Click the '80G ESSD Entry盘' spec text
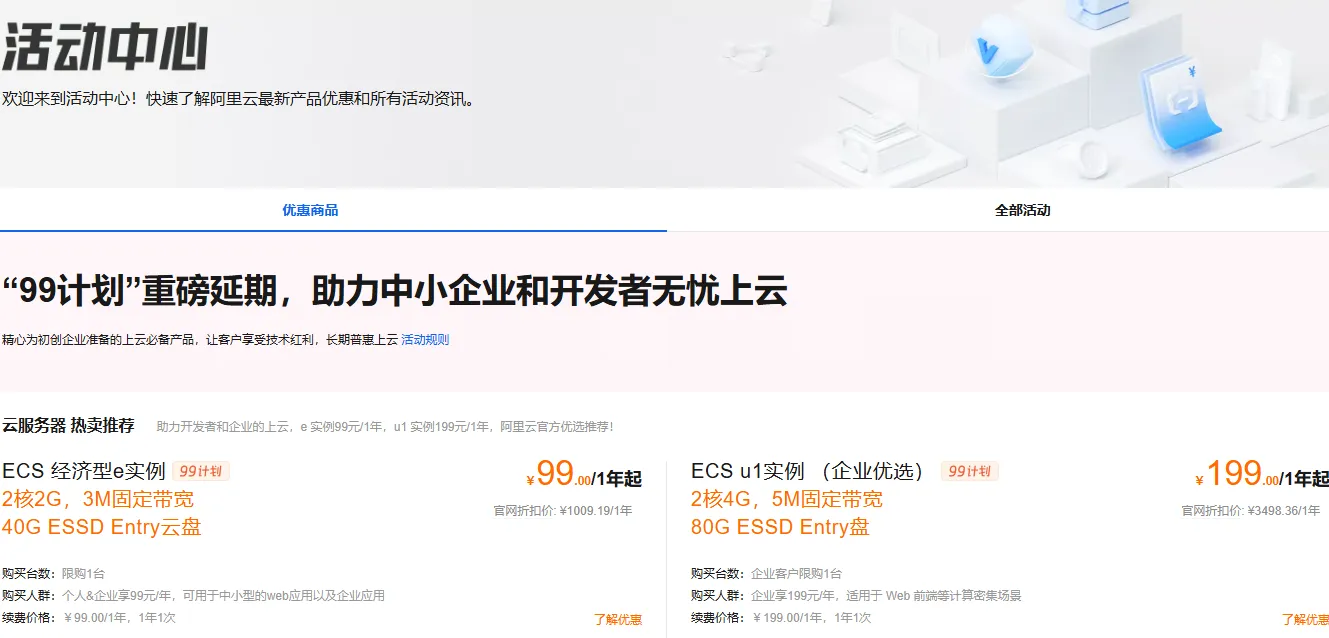Viewport: 1329px width, 638px height. 780,528
